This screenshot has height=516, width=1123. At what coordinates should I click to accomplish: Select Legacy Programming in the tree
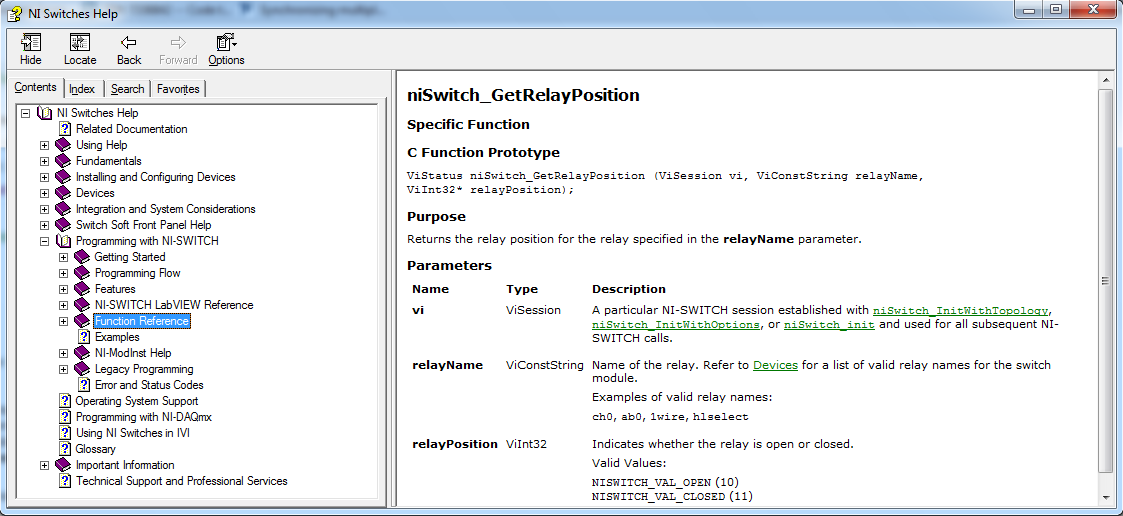(144, 370)
